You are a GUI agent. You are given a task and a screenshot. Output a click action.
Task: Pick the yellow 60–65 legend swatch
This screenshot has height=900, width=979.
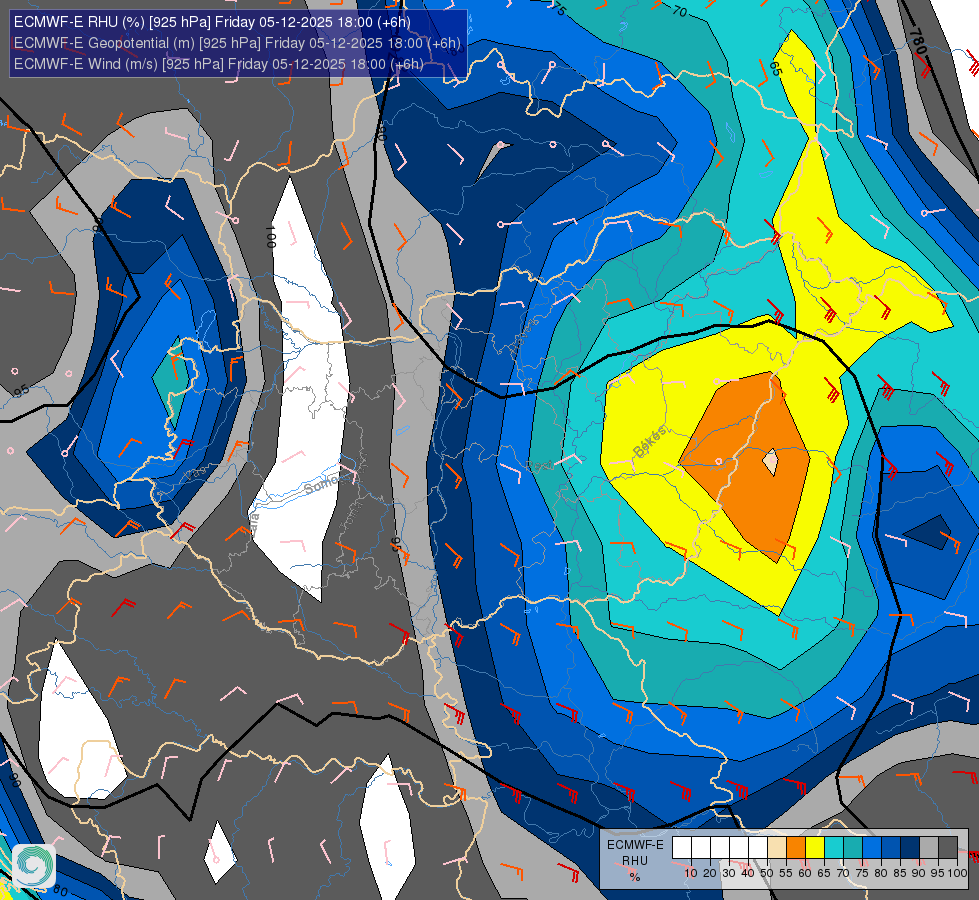[x=815, y=848]
